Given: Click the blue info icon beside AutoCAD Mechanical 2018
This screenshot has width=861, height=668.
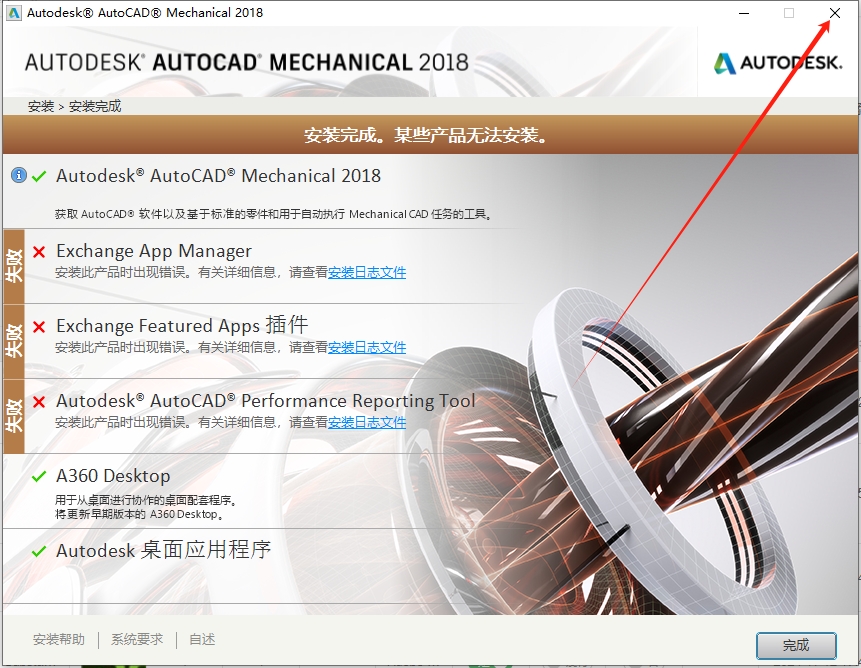Looking at the screenshot, I should click(x=19, y=175).
